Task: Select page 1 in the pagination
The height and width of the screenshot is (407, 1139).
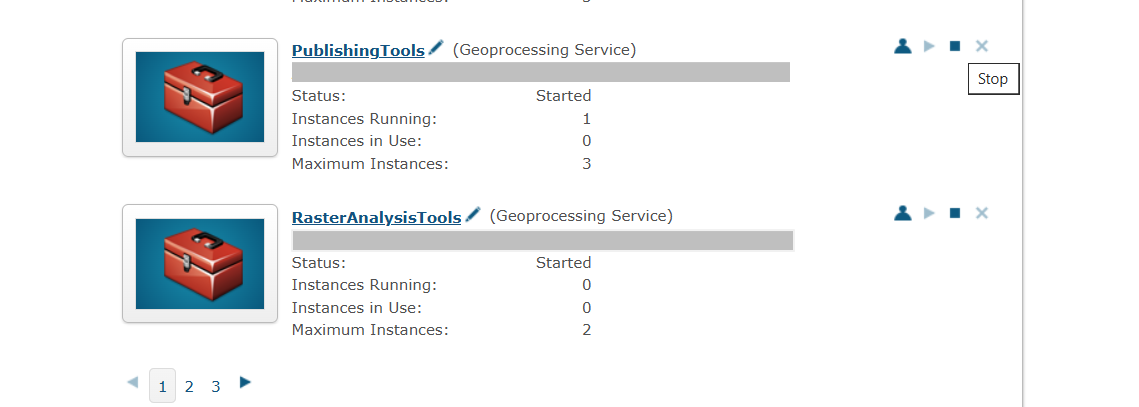Action: point(163,386)
